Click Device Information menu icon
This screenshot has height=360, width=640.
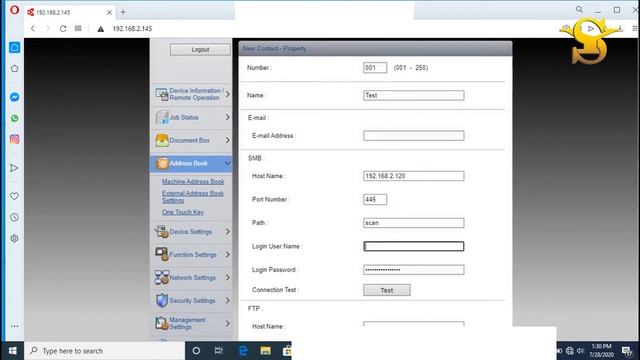coord(162,94)
